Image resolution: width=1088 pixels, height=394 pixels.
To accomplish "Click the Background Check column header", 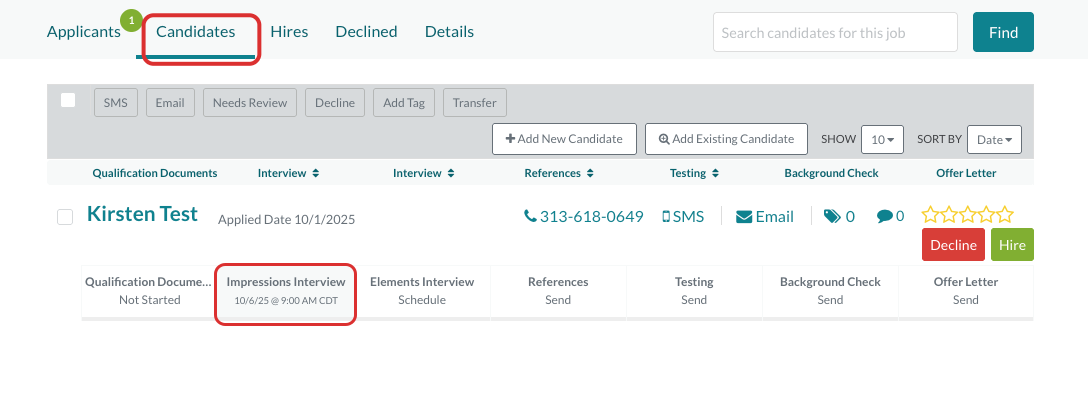I will (x=831, y=173).
